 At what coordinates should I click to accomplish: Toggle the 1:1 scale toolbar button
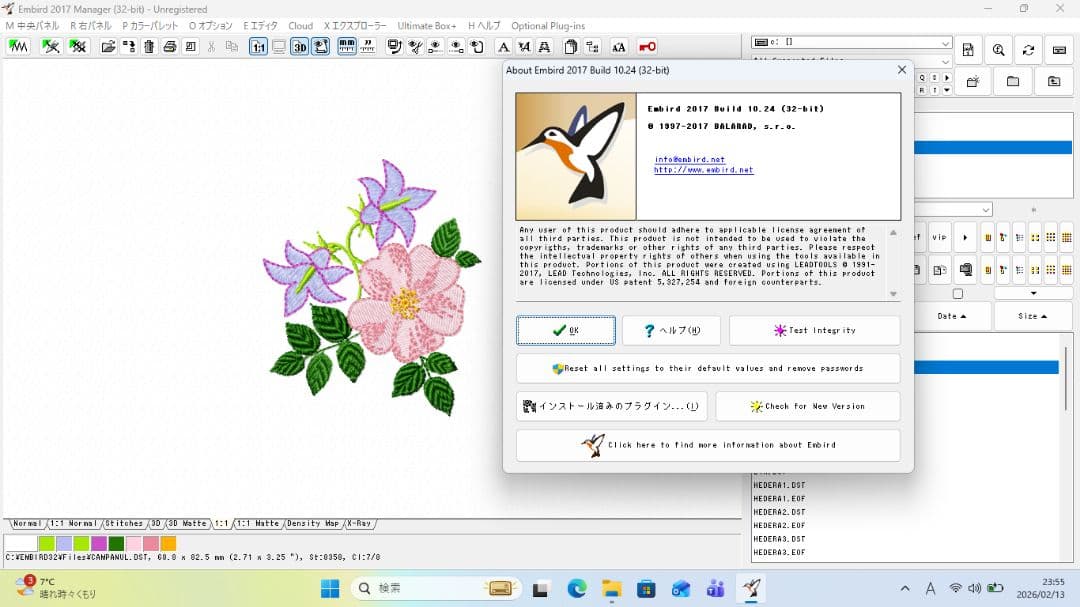[258, 46]
